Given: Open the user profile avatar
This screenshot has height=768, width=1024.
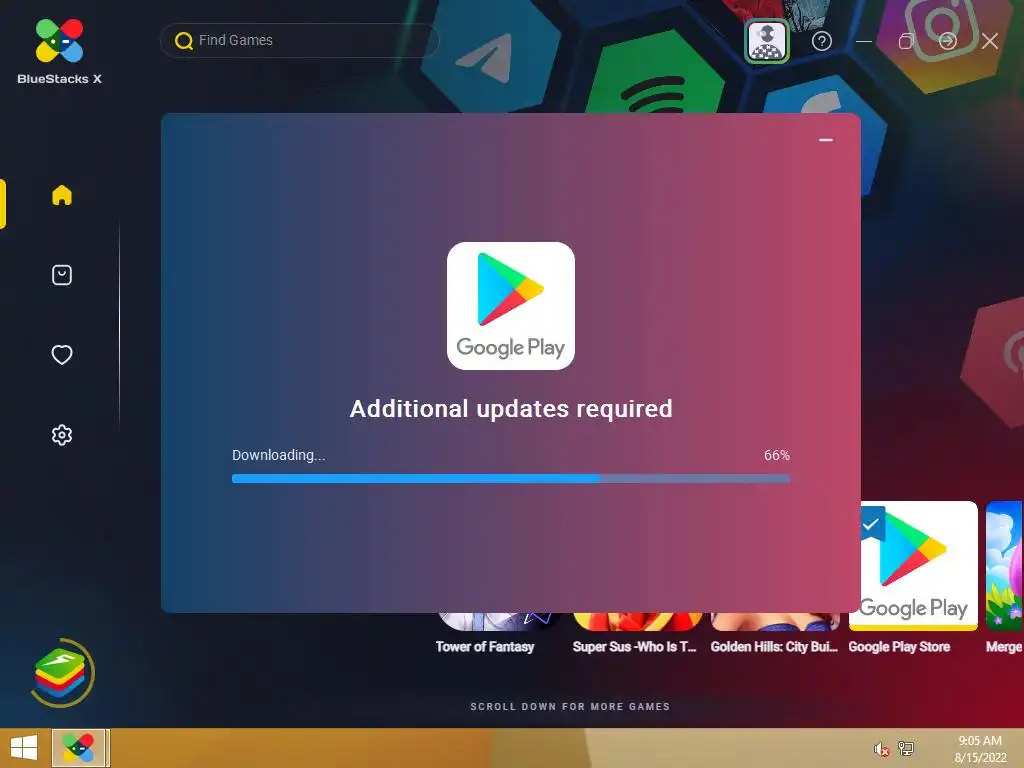Looking at the screenshot, I should click(x=767, y=41).
